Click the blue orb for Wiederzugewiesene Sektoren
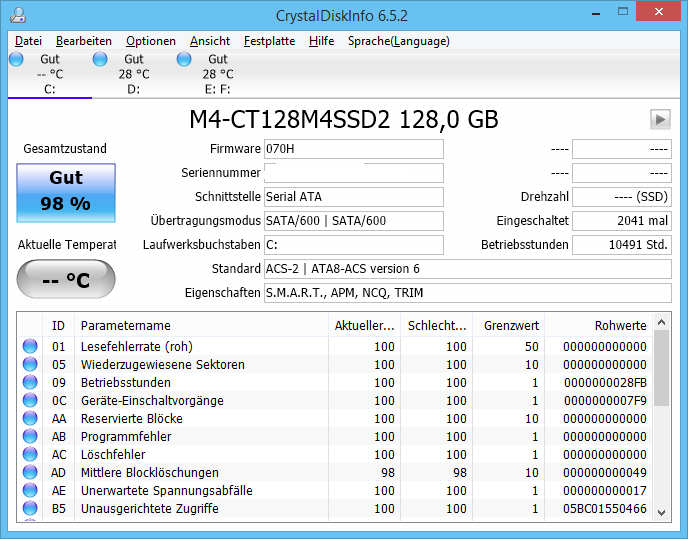The width and height of the screenshot is (688, 539). click(x=30, y=364)
